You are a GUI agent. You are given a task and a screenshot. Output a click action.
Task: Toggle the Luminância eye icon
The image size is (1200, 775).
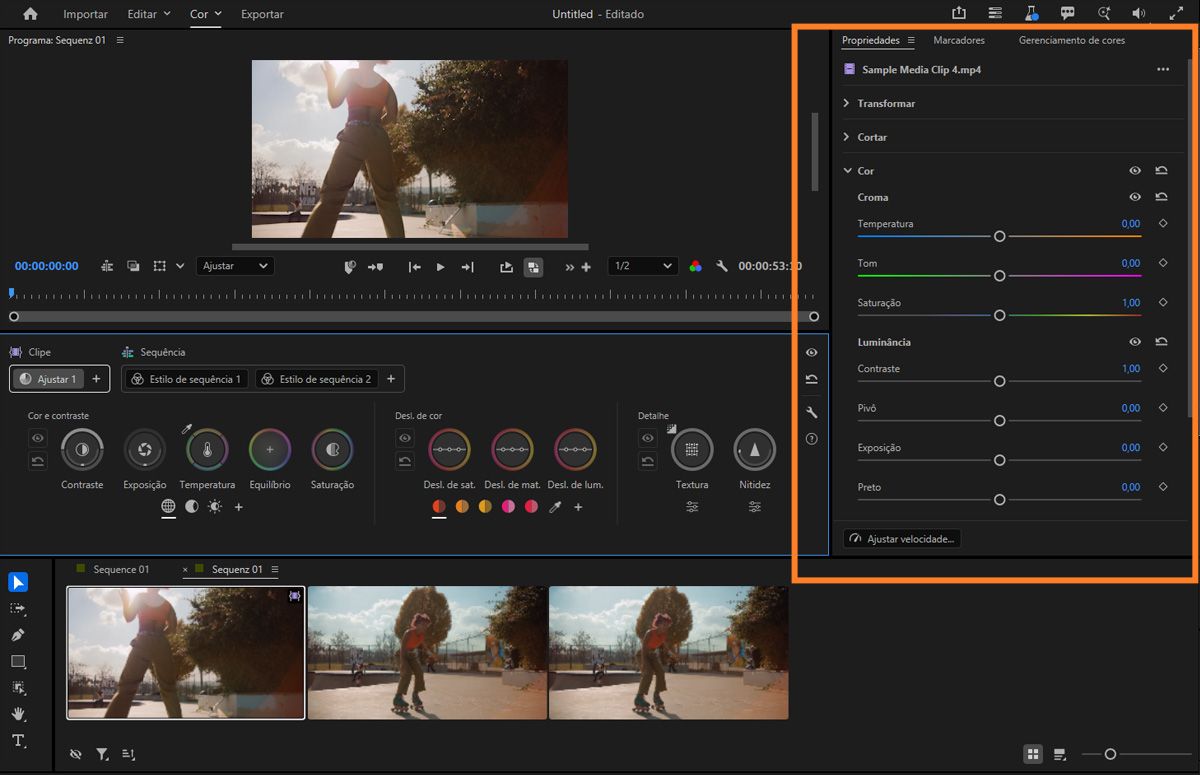point(1135,342)
